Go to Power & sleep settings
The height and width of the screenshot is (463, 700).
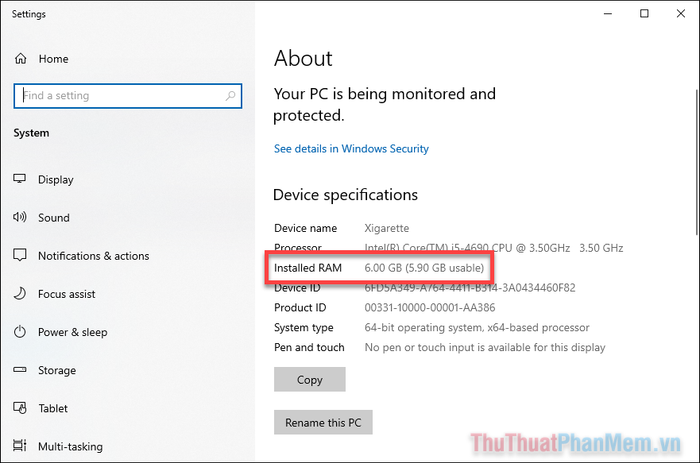click(x=73, y=332)
